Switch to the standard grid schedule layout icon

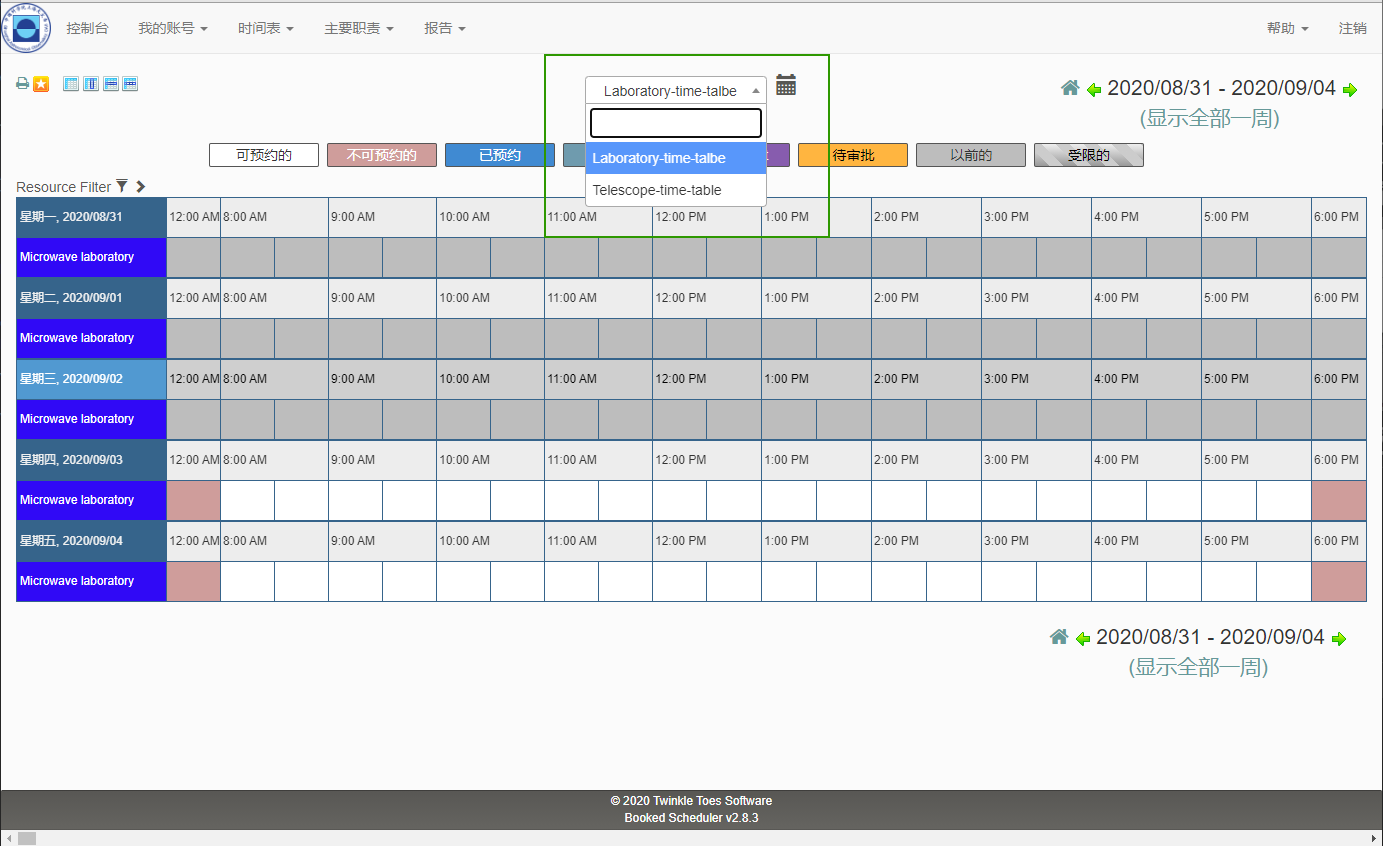pos(71,84)
